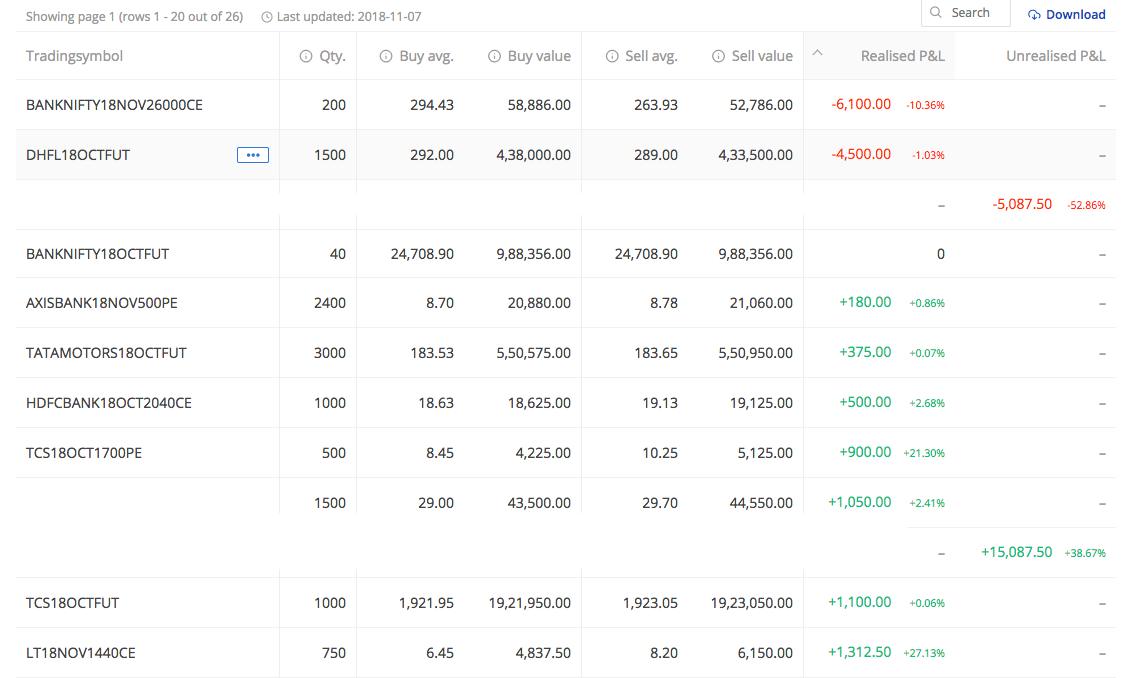Click the download cloud icon
The height and width of the screenshot is (678, 1134).
pyautogui.click(x=1034, y=14)
